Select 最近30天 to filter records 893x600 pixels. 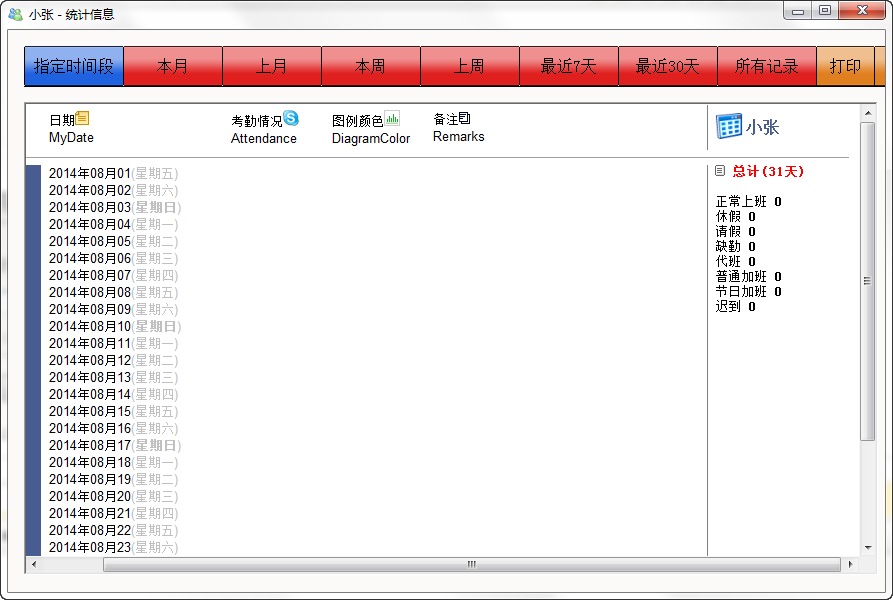point(669,66)
